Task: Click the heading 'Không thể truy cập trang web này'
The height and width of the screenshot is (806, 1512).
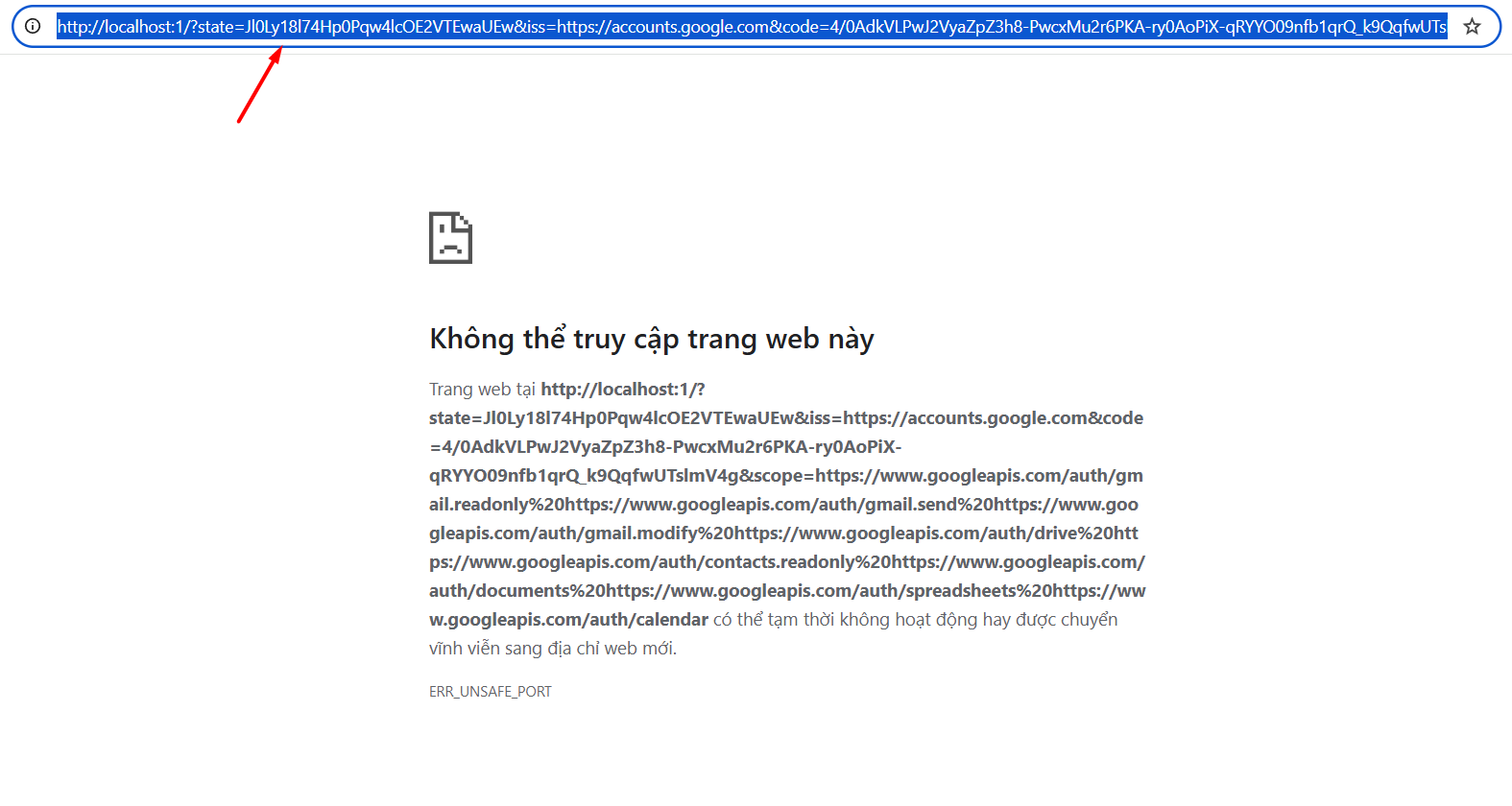Action: coord(652,339)
